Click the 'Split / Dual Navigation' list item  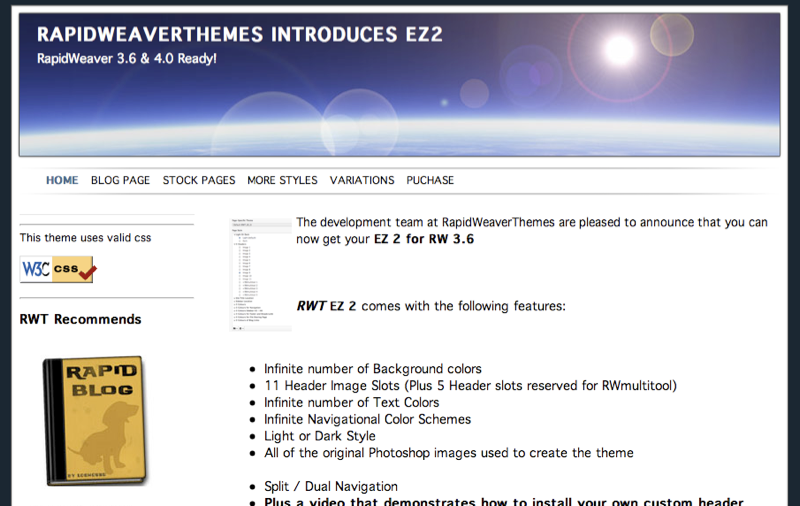331,486
